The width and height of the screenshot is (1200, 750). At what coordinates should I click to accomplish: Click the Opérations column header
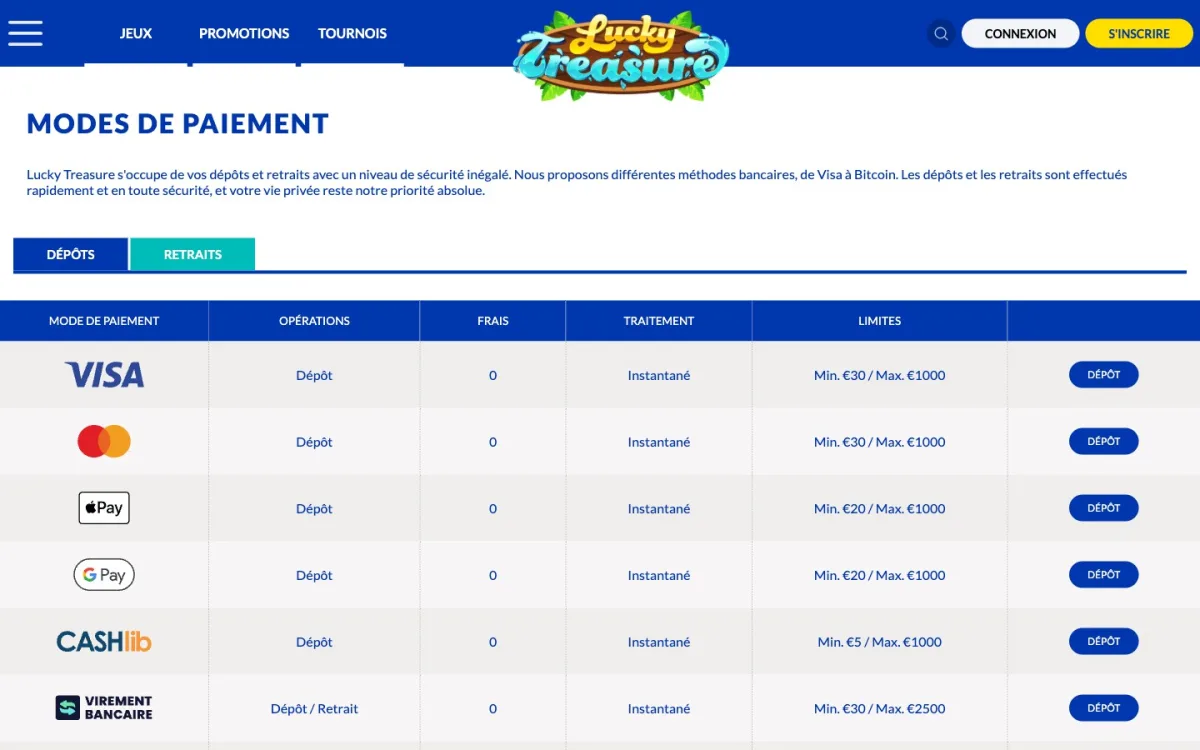[x=314, y=321]
